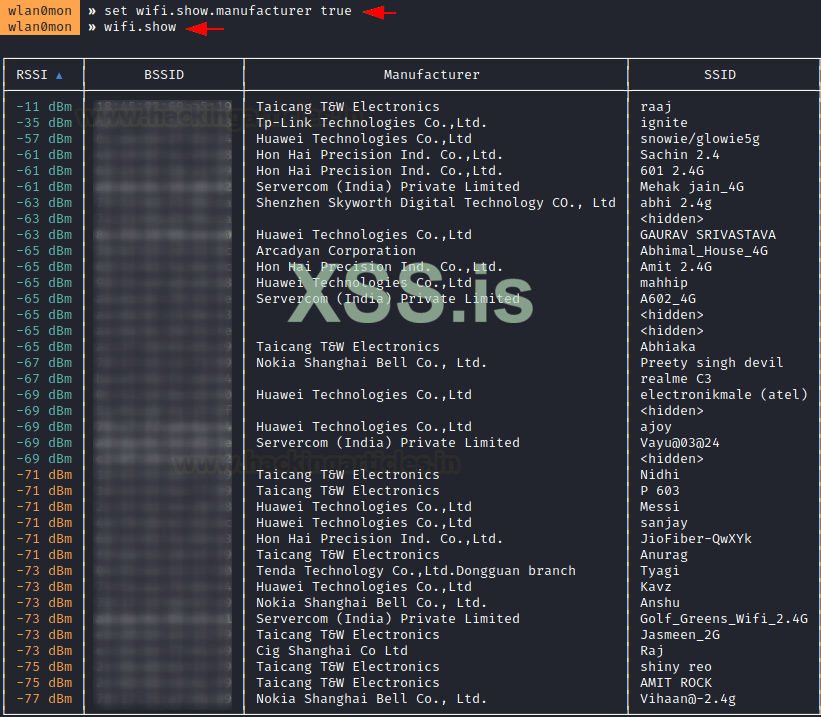Click SSID 'Preety singh devil'
Screen dimensions: 821x717
tap(712, 362)
